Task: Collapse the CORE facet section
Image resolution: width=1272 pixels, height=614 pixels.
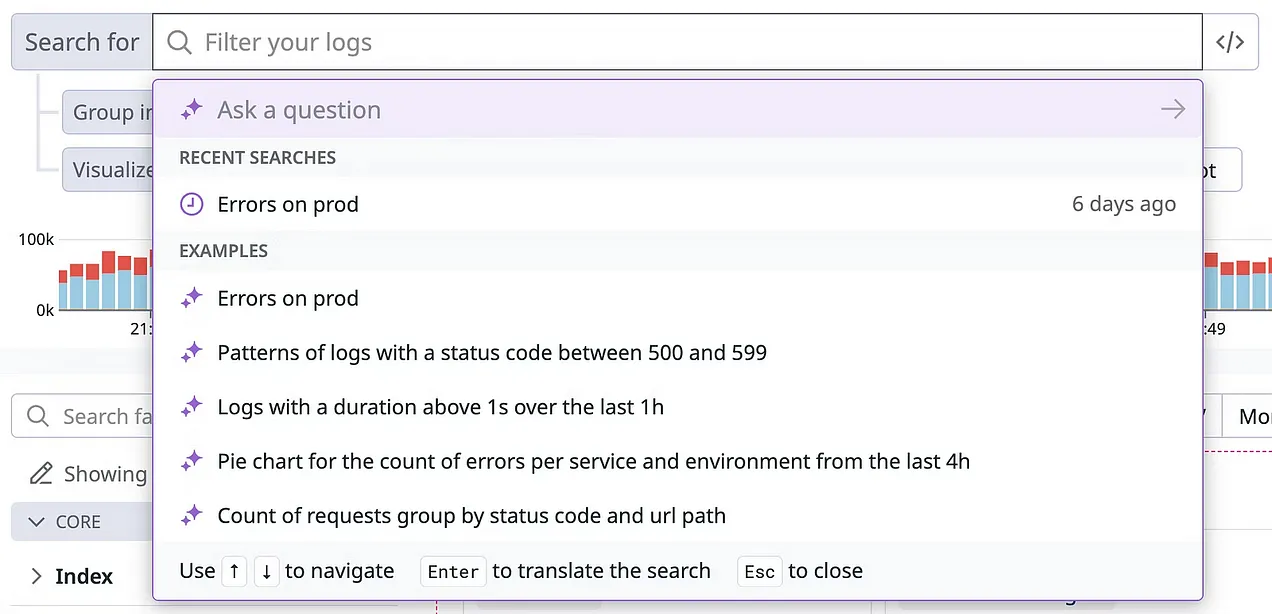Action: click(x=34, y=521)
